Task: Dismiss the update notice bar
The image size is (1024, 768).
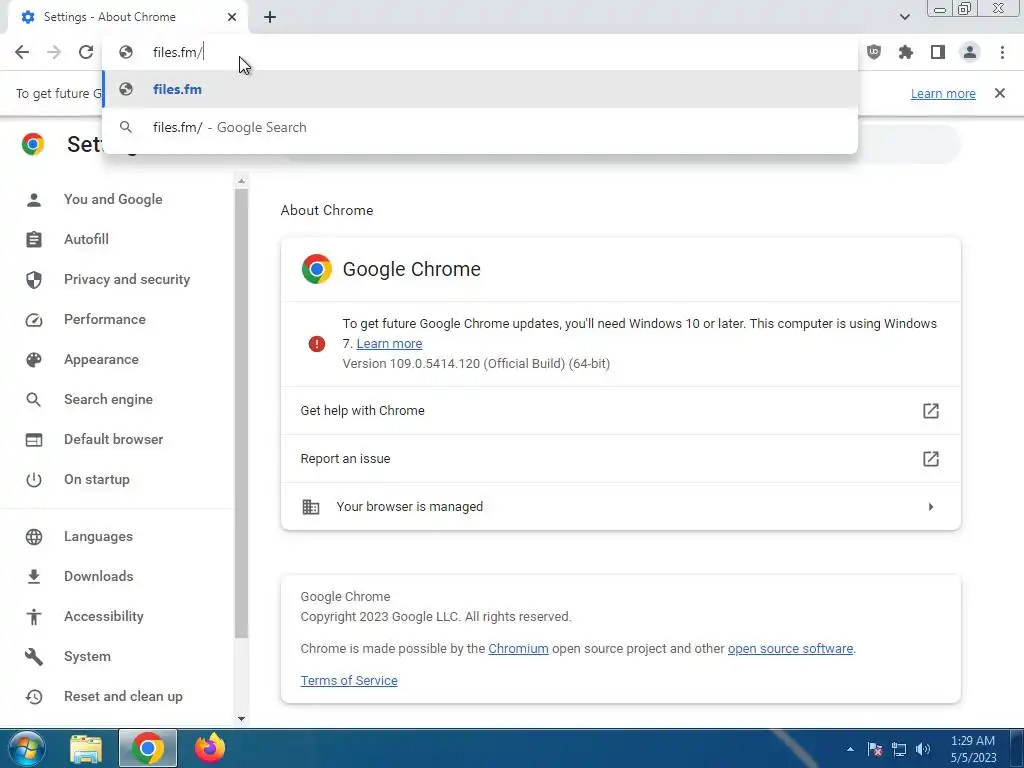Action: pyautogui.click(x=1000, y=93)
